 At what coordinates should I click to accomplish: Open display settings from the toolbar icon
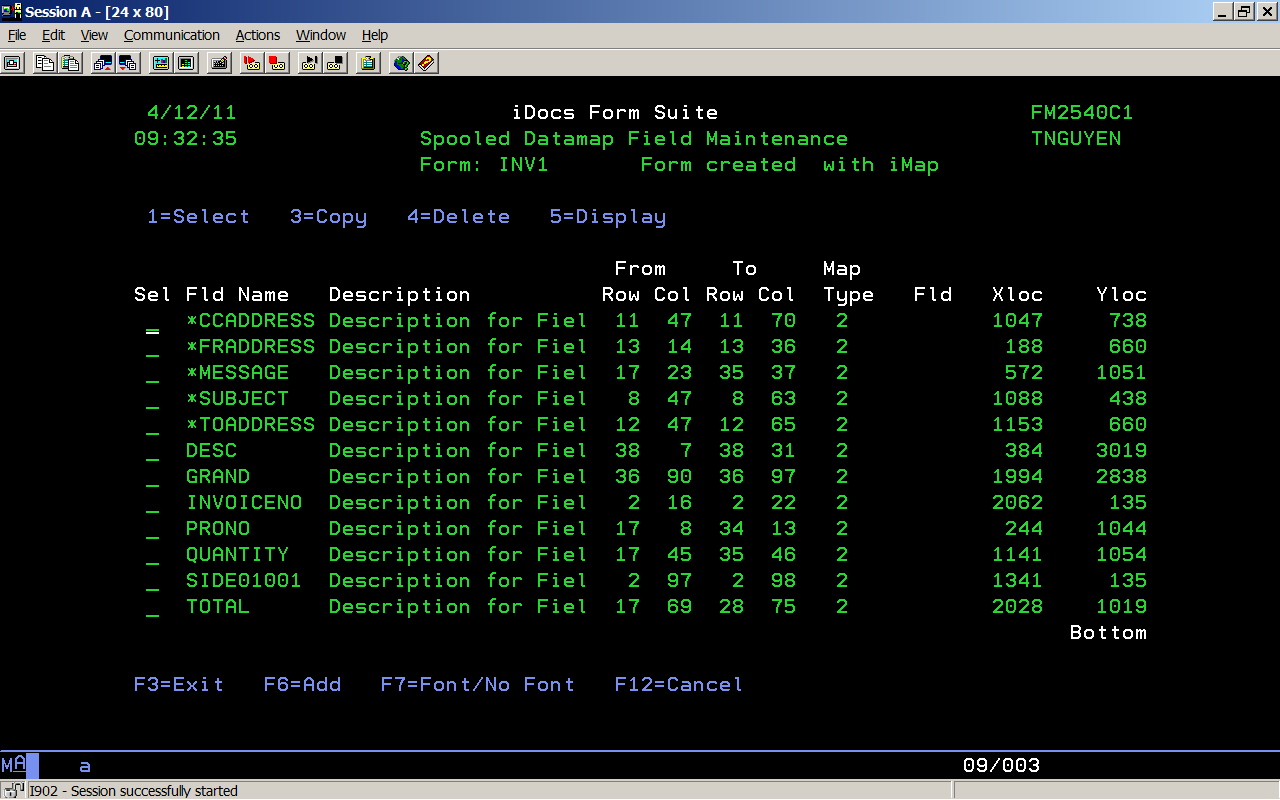(x=160, y=63)
